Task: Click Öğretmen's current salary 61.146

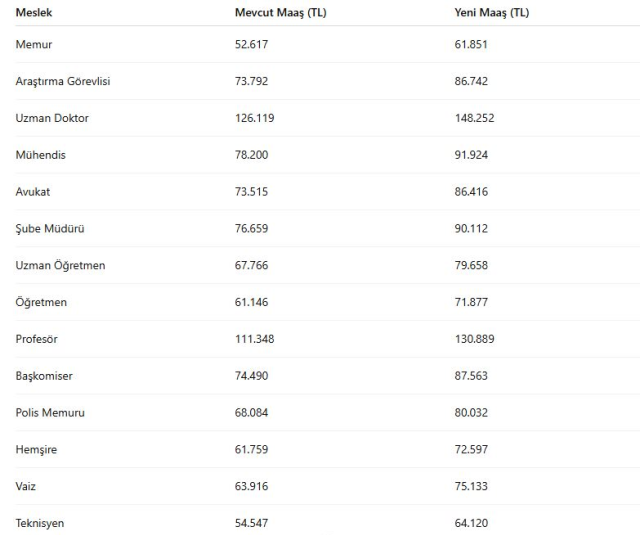Action: pos(251,302)
